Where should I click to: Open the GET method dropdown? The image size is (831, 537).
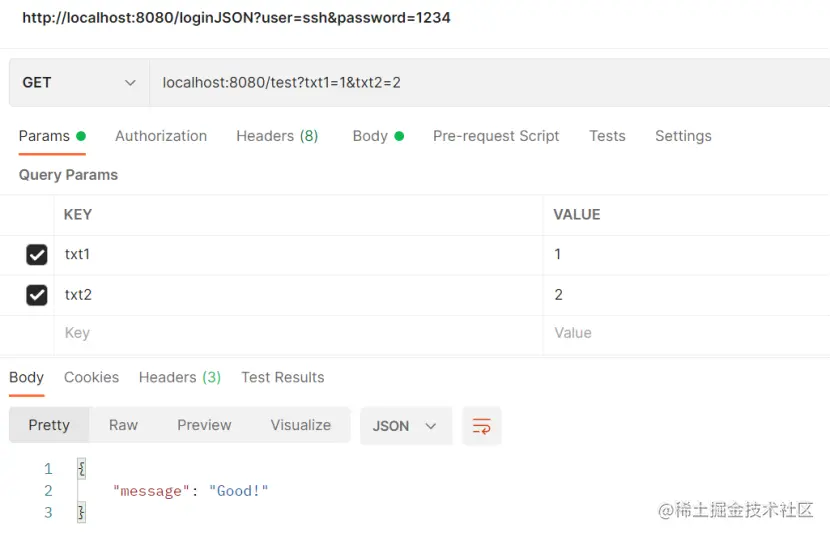(x=79, y=83)
